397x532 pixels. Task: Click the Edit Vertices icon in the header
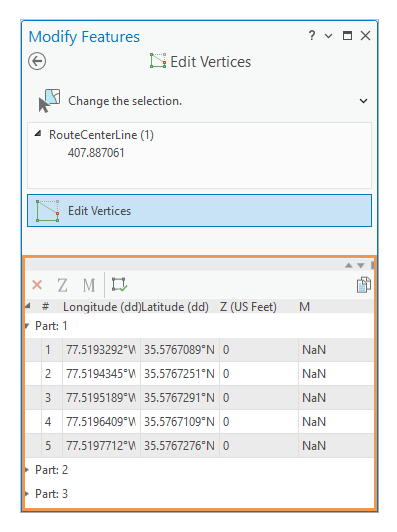(x=158, y=61)
